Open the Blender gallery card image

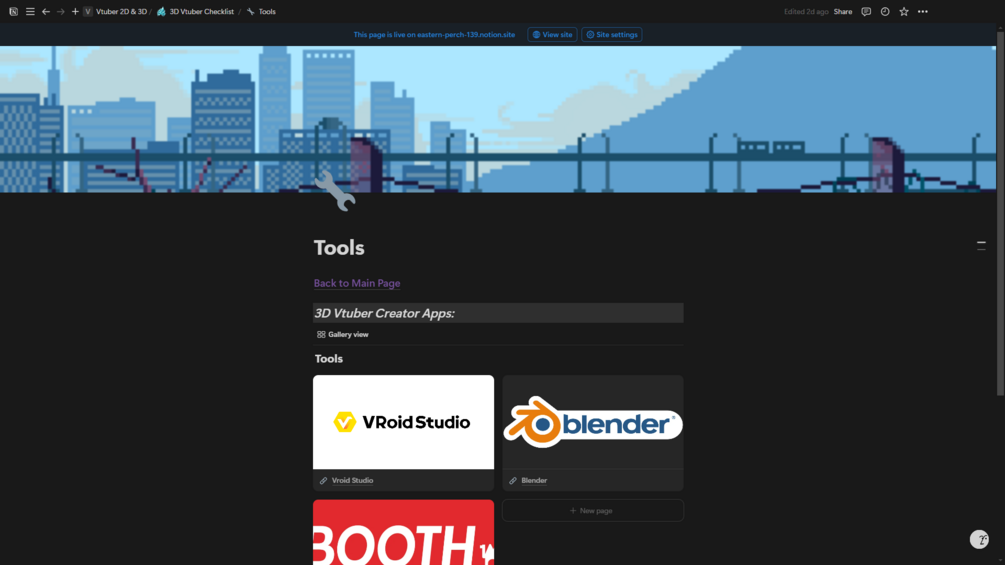593,422
